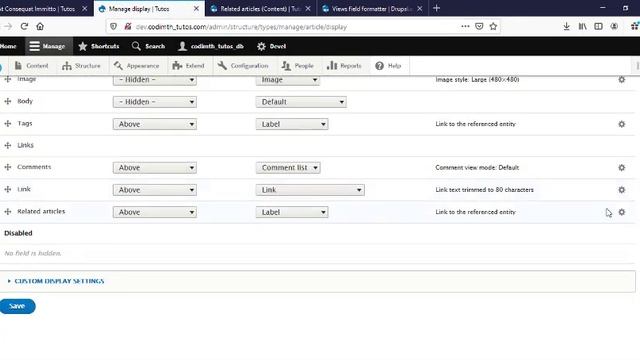Screen dimensions: 640x360
Task: Open the Pocket save icon in address bar
Action: [x=479, y=27]
